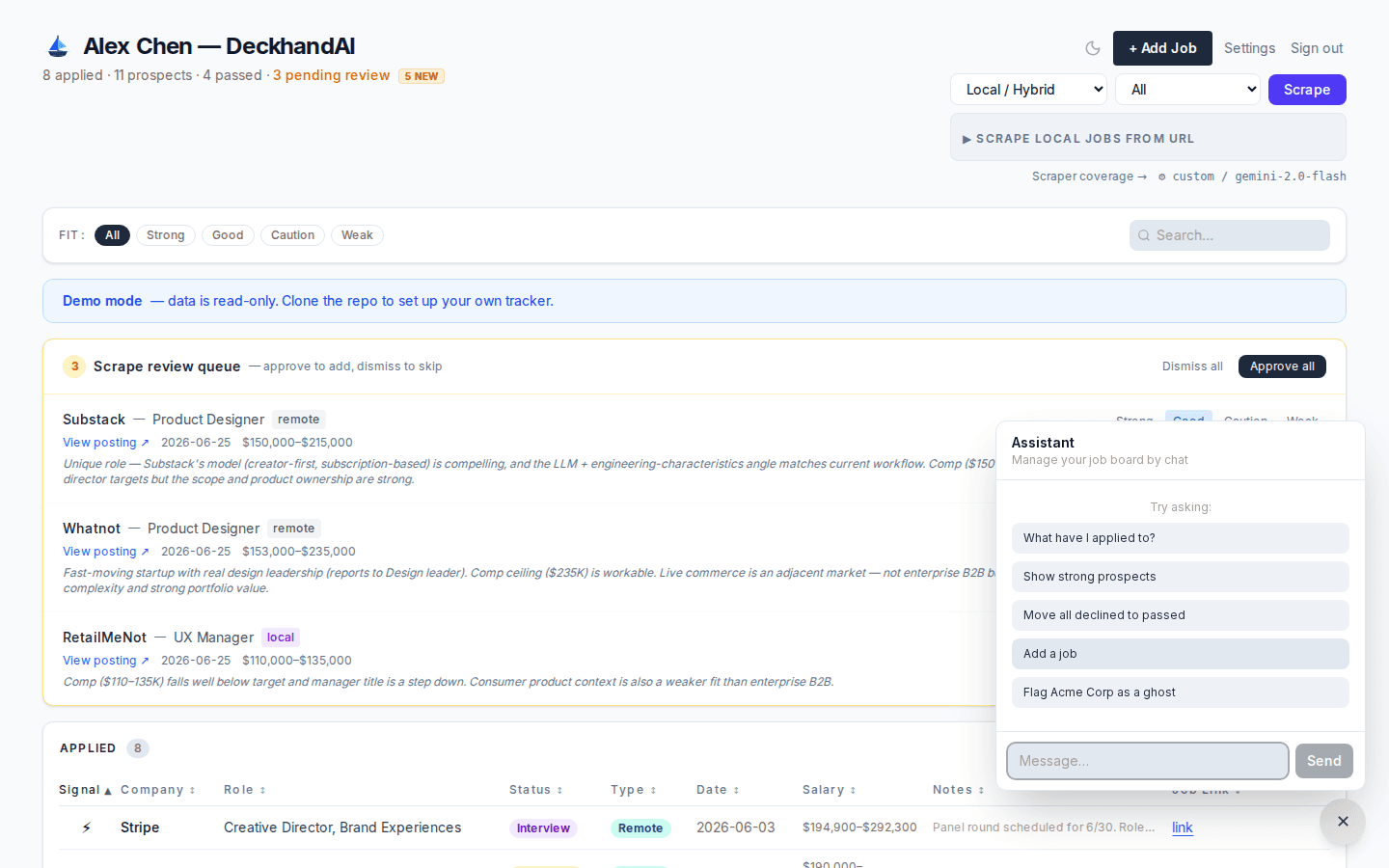Click Stripe company name
The height and width of the screenshot is (868, 1389).
point(140,827)
